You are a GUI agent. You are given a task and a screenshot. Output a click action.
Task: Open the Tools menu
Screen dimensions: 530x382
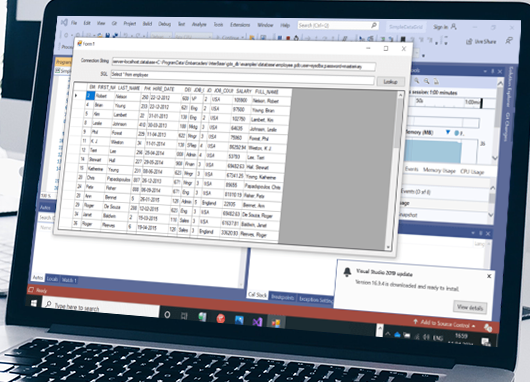[x=218, y=25]
